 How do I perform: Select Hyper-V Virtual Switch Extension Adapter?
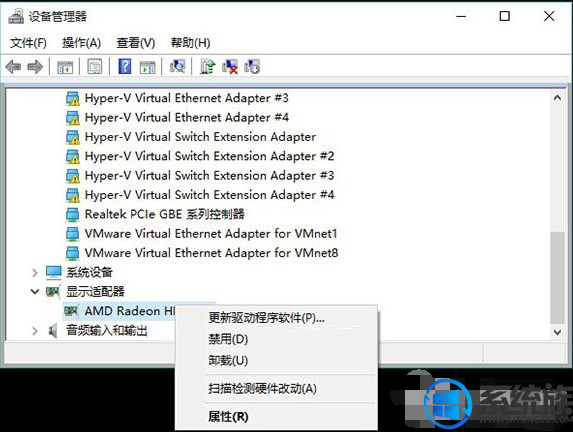pyautogui.click(x=200, y=137)
